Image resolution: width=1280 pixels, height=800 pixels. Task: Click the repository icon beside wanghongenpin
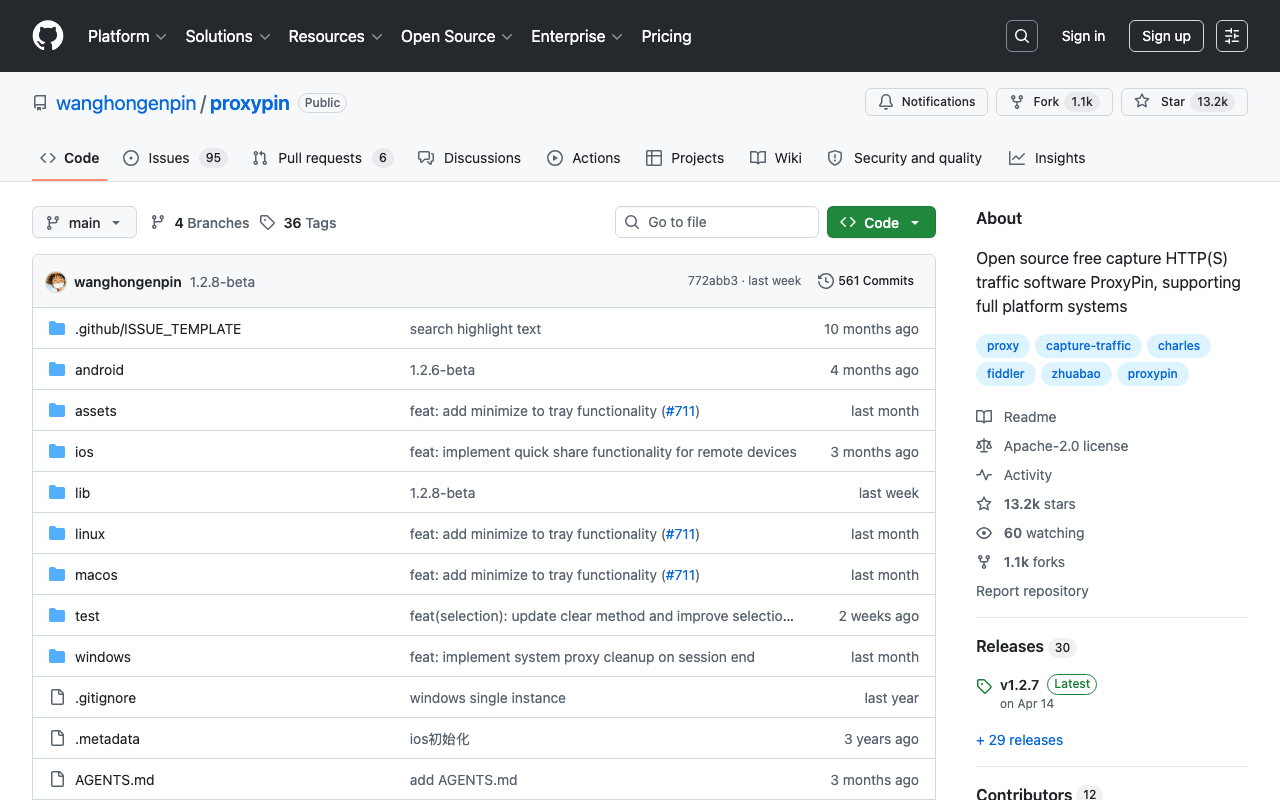click(40, 103)
